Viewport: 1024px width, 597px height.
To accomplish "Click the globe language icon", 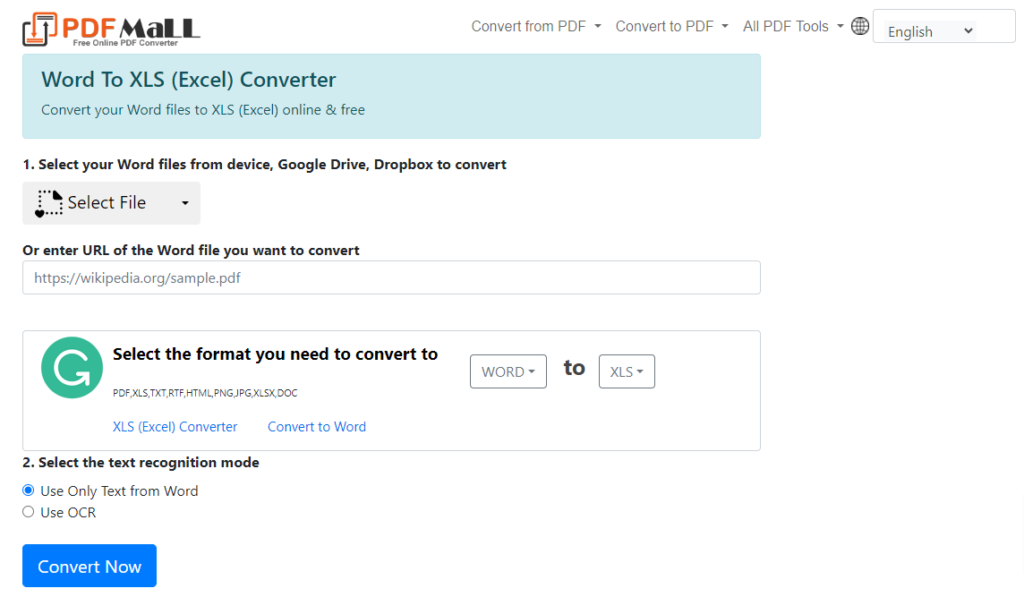I will point(860,25).
